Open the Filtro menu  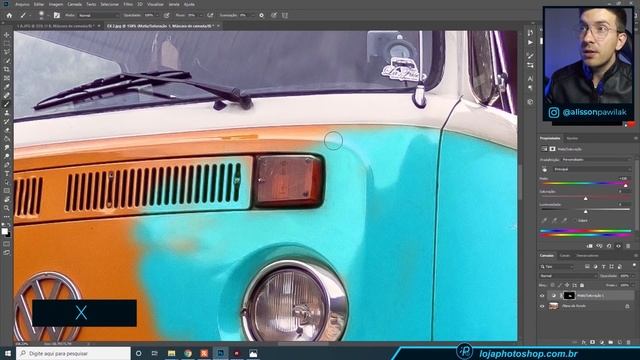[x=128, y=4]
